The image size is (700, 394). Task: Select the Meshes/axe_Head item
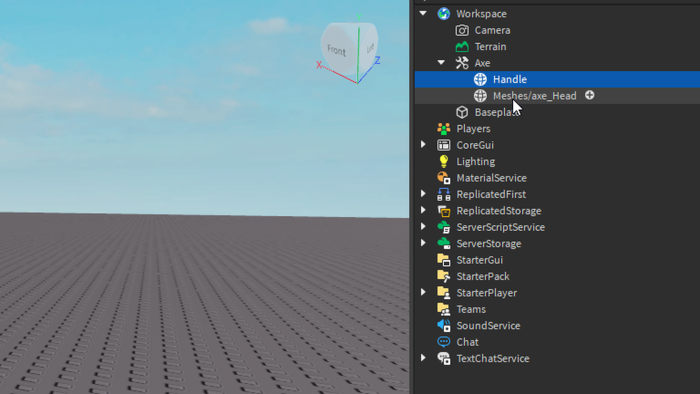(x=557, y=95)
